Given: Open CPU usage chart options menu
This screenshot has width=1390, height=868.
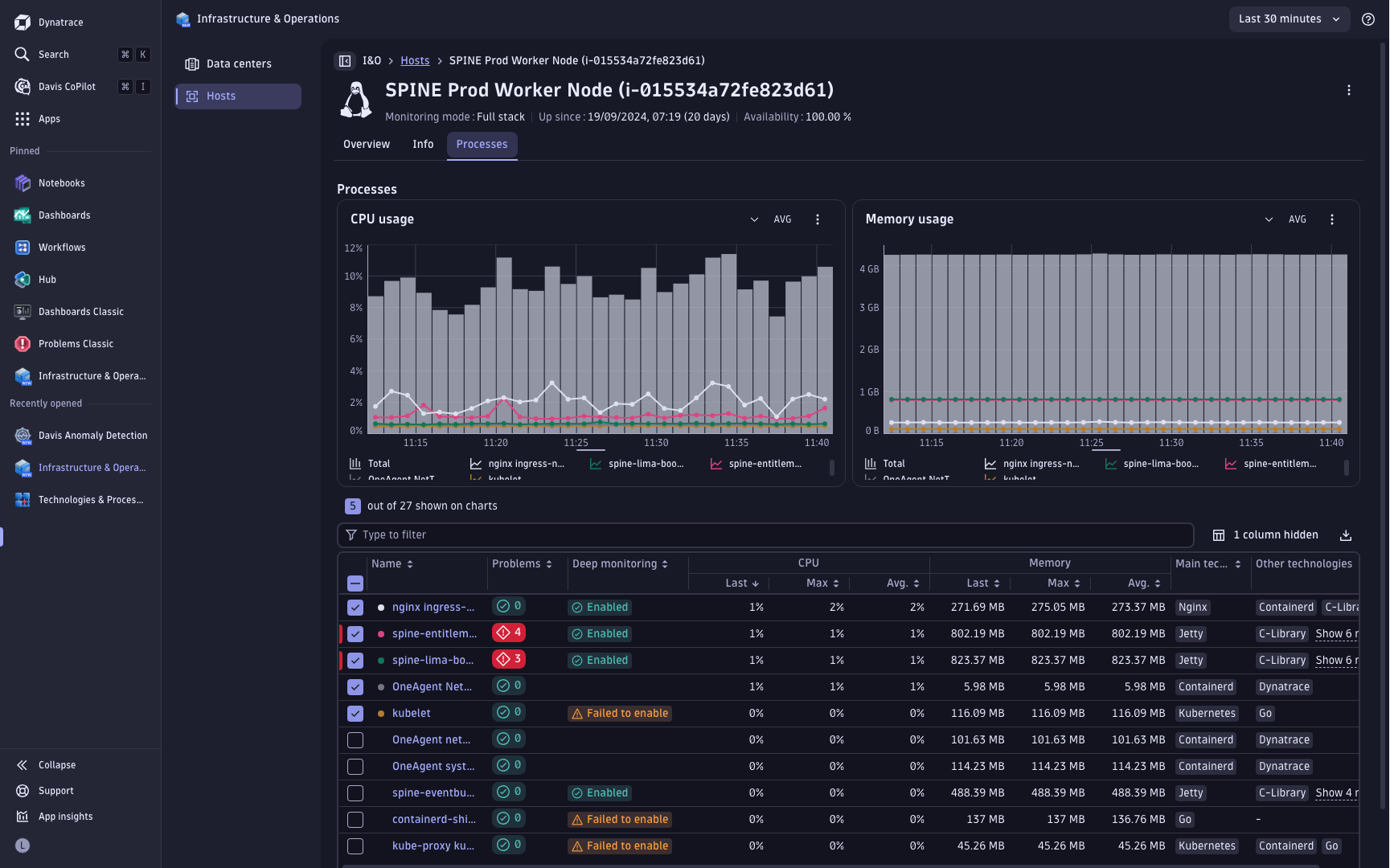Looking at the screenshot, I should pyautogui.click(x=818, y=219).
